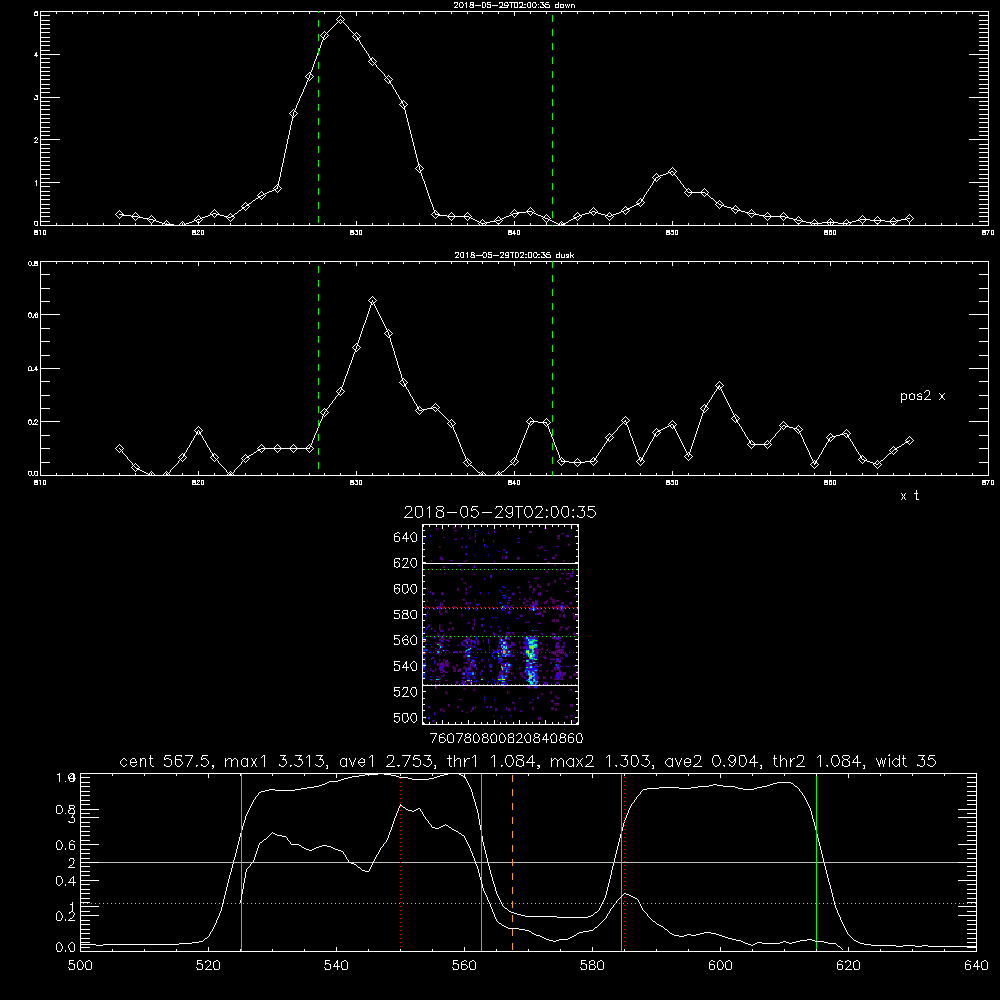Click the bottom plot x-axis label 620
The width and height of the screenshot is (1000, 1000).
tap(848, 966)
